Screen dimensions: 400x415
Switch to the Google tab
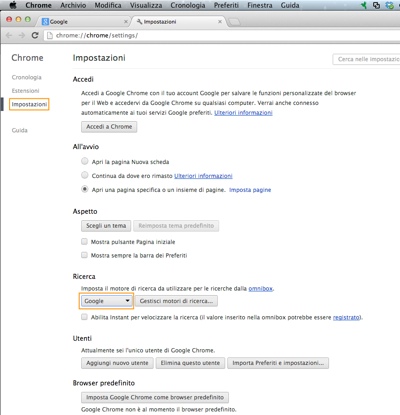(x=83, y=22)
